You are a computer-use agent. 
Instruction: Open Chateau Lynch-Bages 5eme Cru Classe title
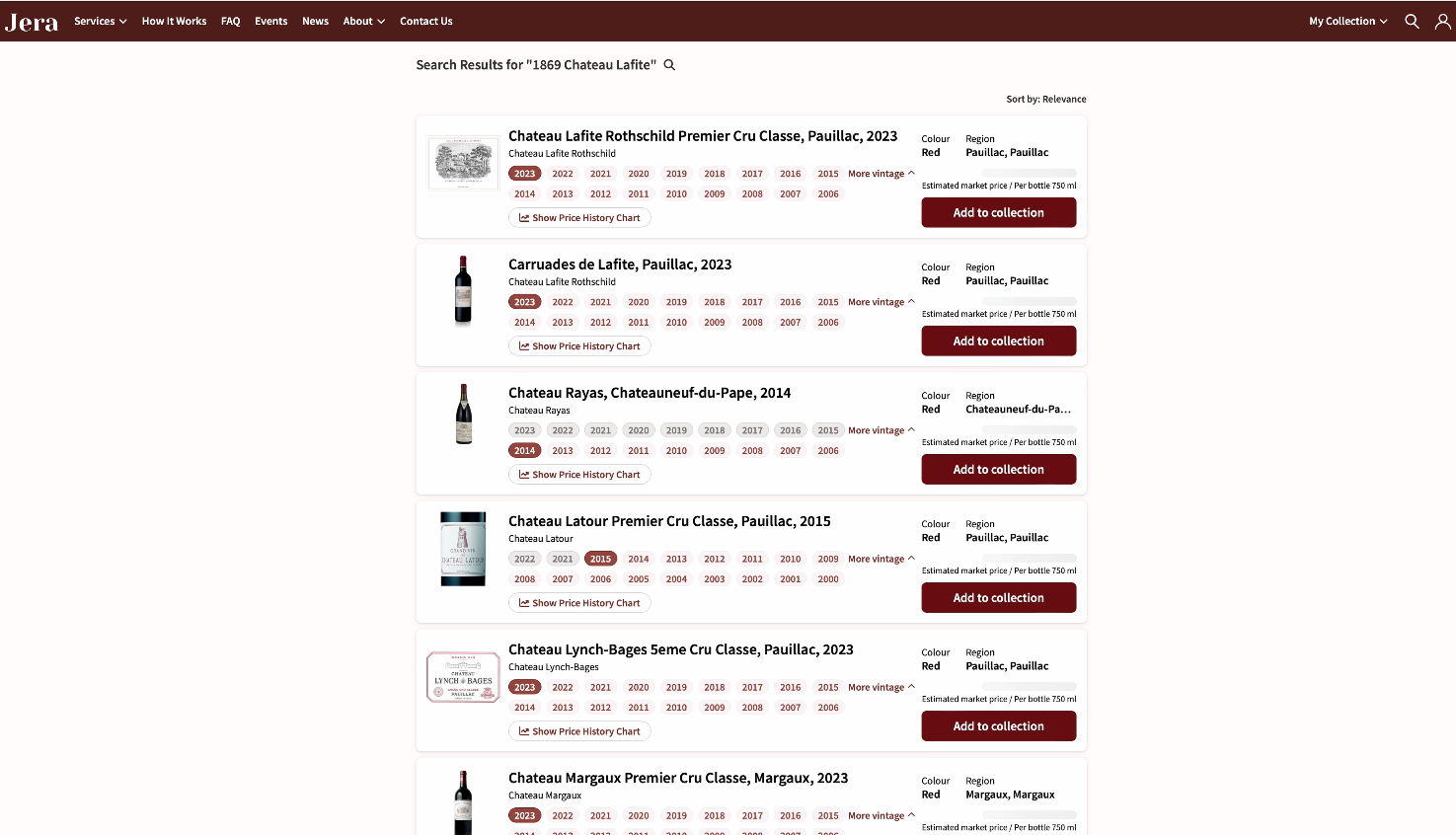681,649
